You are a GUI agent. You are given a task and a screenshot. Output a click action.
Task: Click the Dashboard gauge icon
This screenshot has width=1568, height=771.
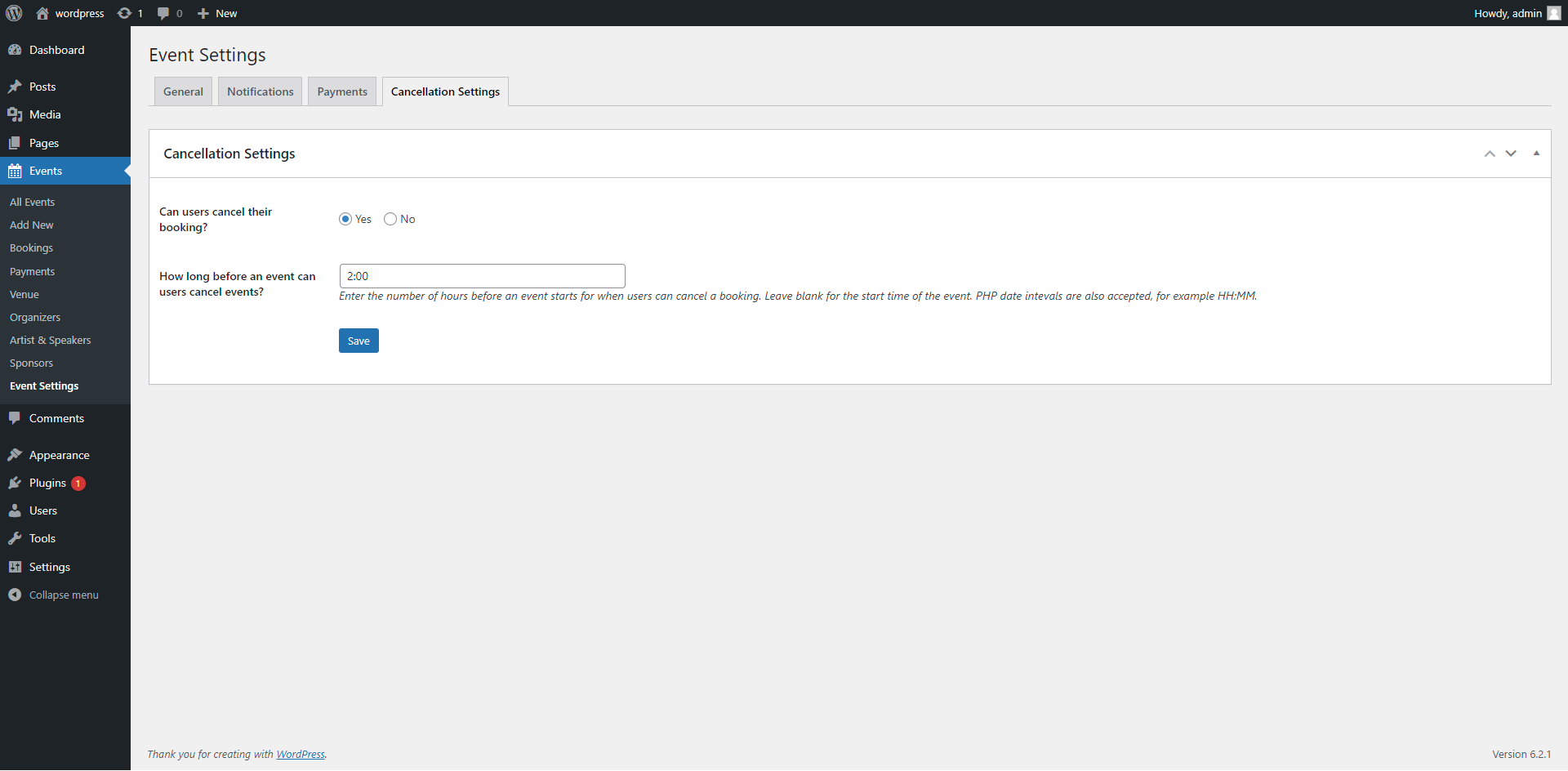[x=15, y=50]
